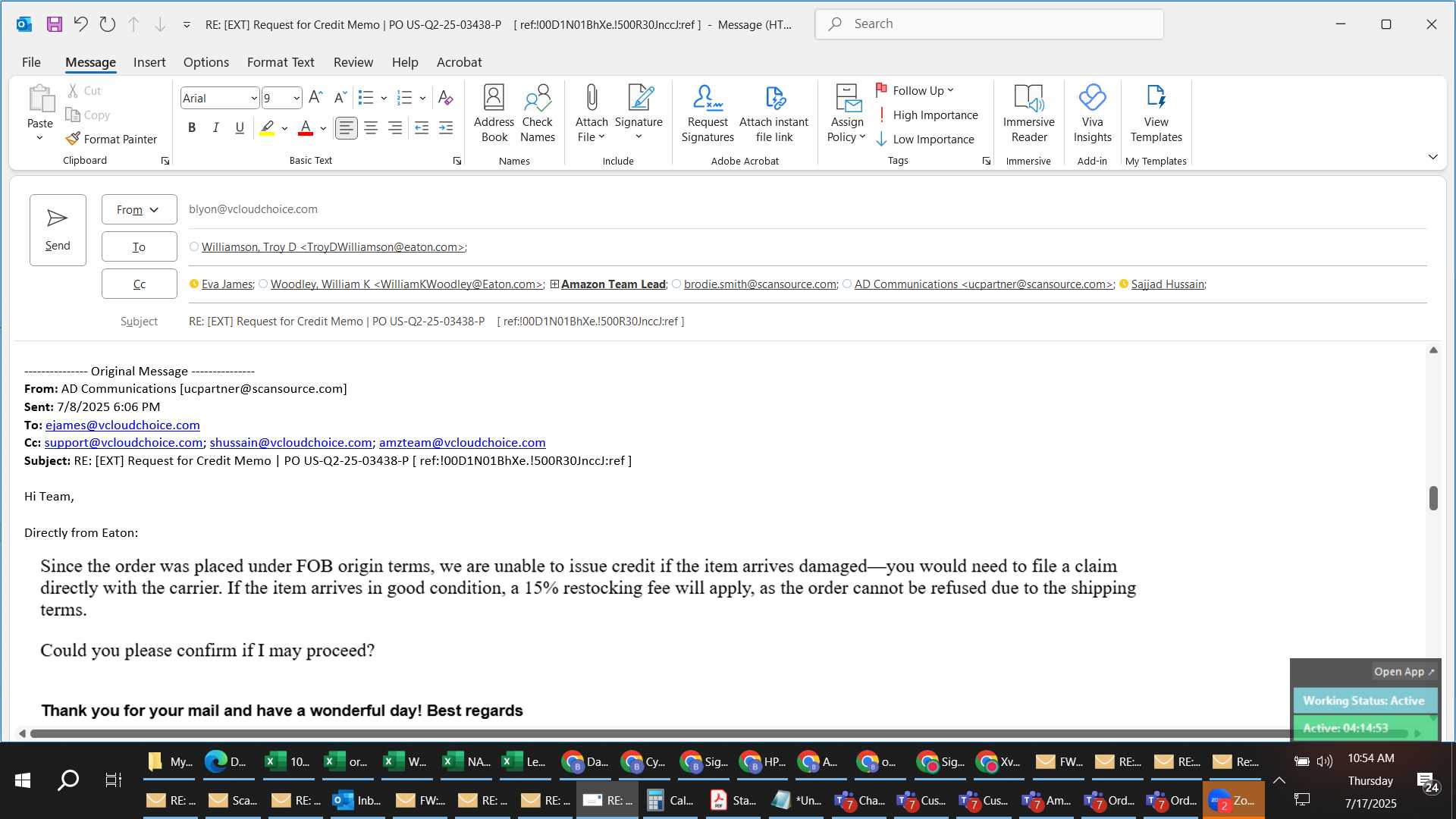Open Follow Up dropdown menu
Image resolution: width=1456 pixels, height=819 pixels.
[x=916, y=90]
